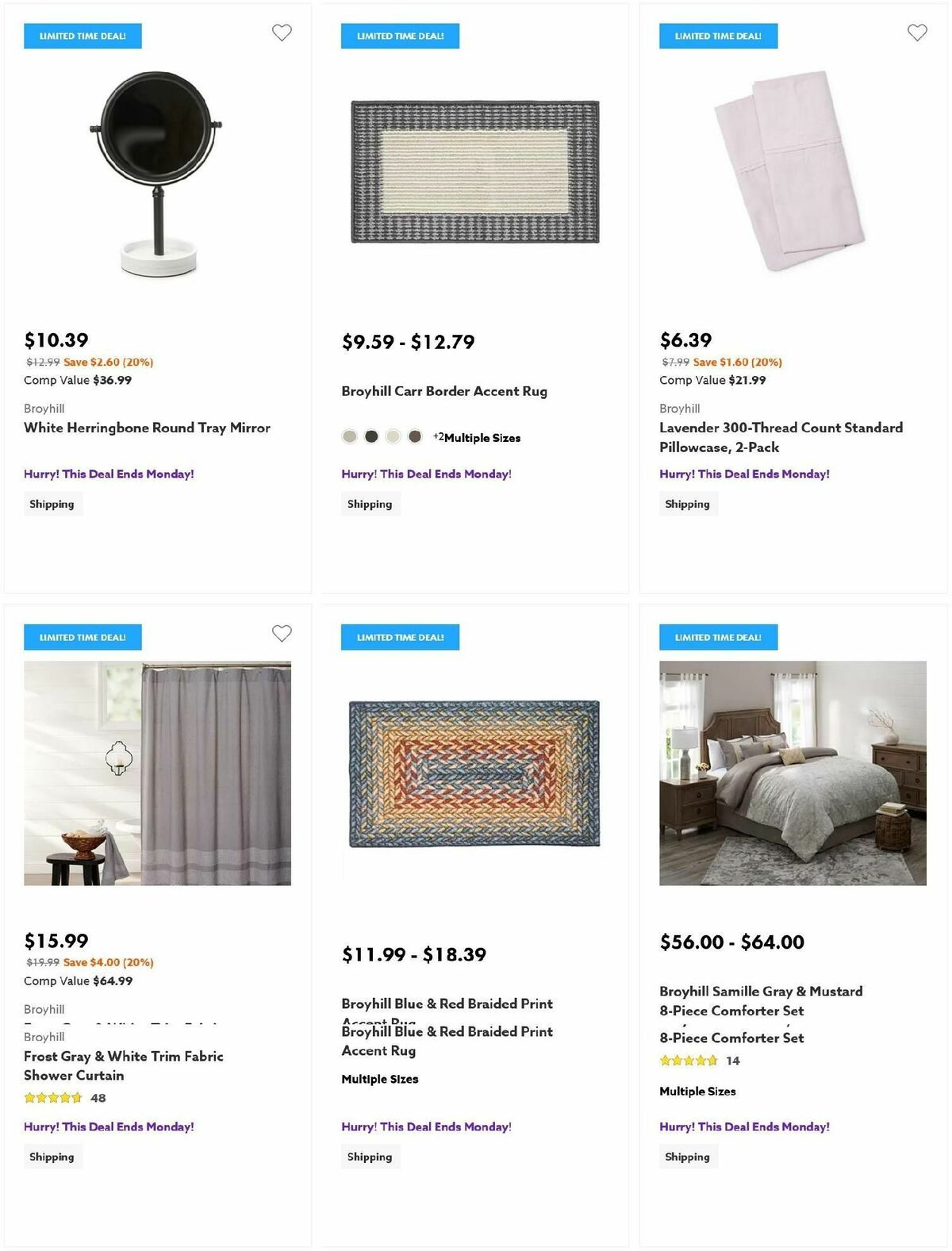The height and width of the screenshot is (1251, 952).
Task: Open Multiple Sizes for the Carr Border Rug
Action: tap(483, 437)
